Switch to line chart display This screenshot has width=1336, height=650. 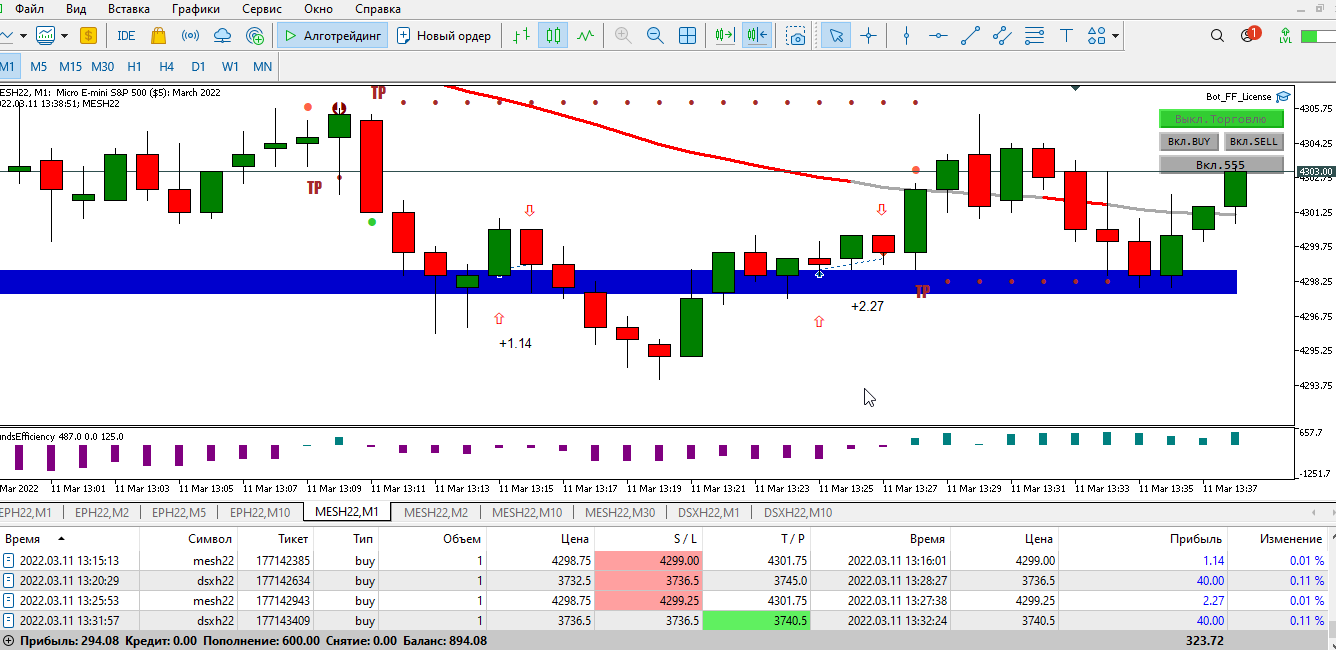[x=585, y=36]
